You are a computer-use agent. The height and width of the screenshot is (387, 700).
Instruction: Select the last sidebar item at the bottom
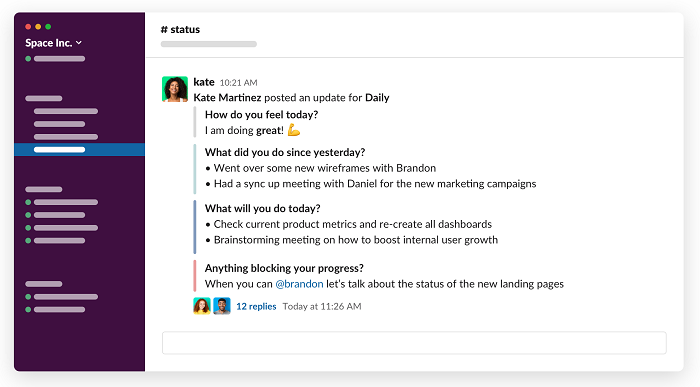(x=59, y=309)
